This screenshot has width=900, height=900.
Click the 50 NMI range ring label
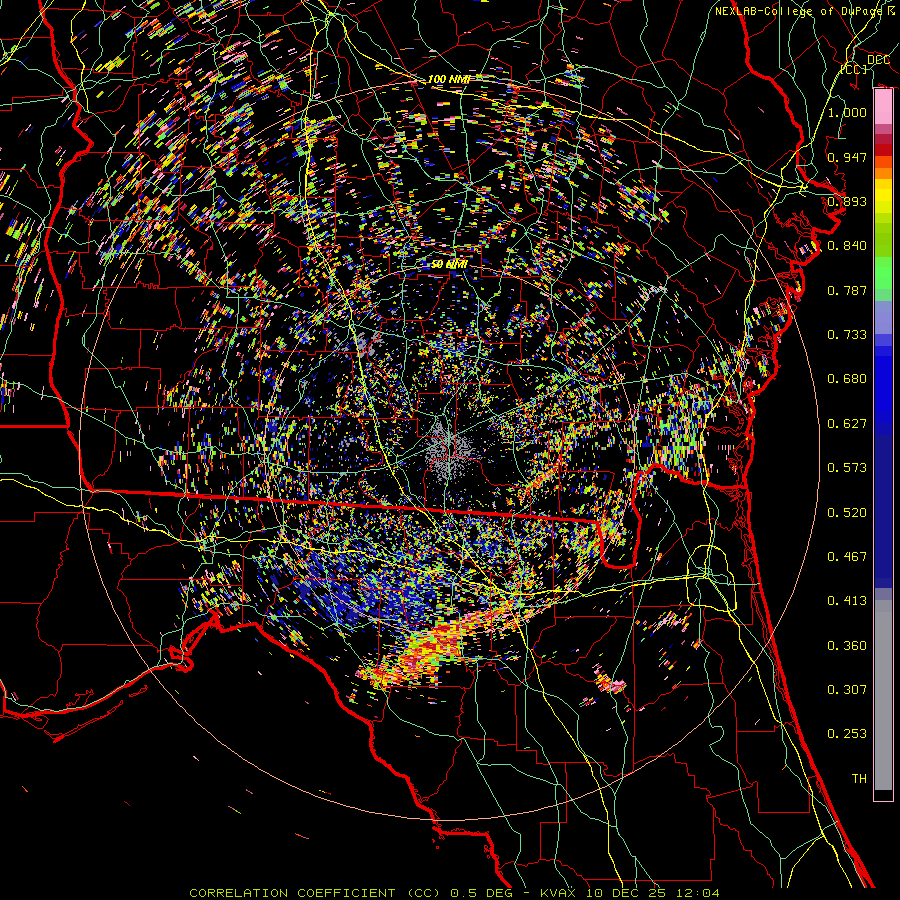click(x=448, y=265)
